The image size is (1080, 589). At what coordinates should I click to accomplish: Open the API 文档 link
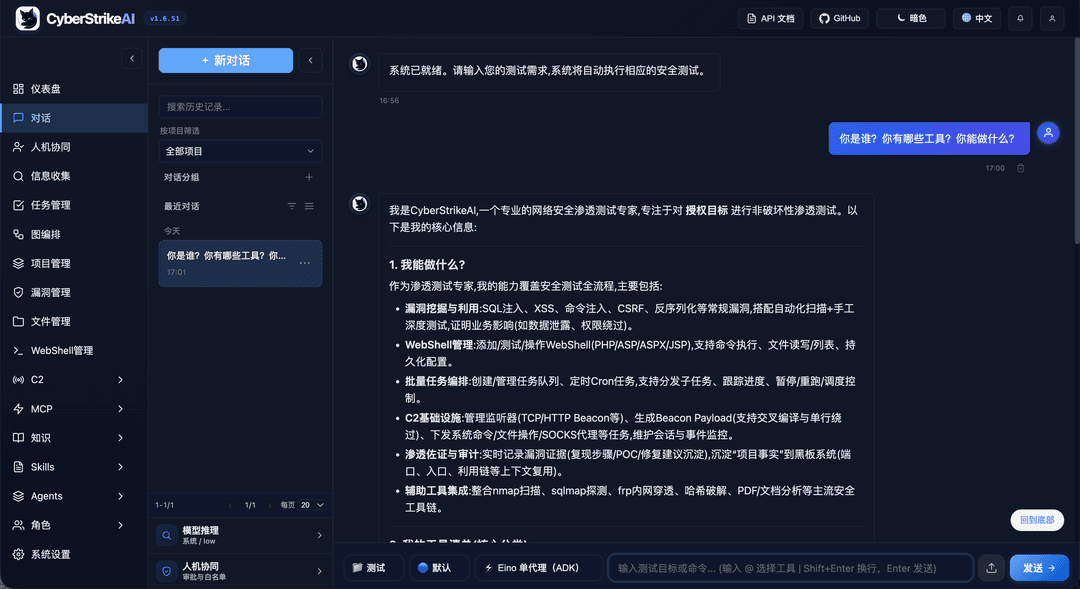[x=771, y=19]
